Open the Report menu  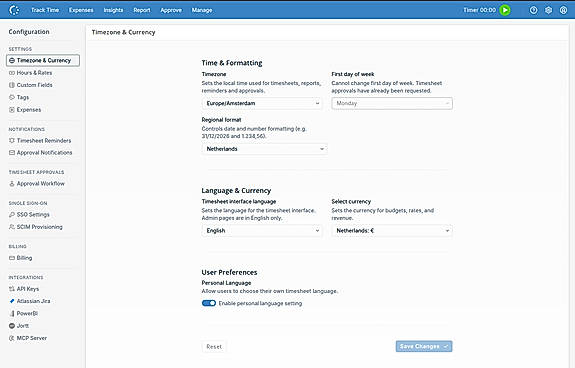[x=142, y=10]
